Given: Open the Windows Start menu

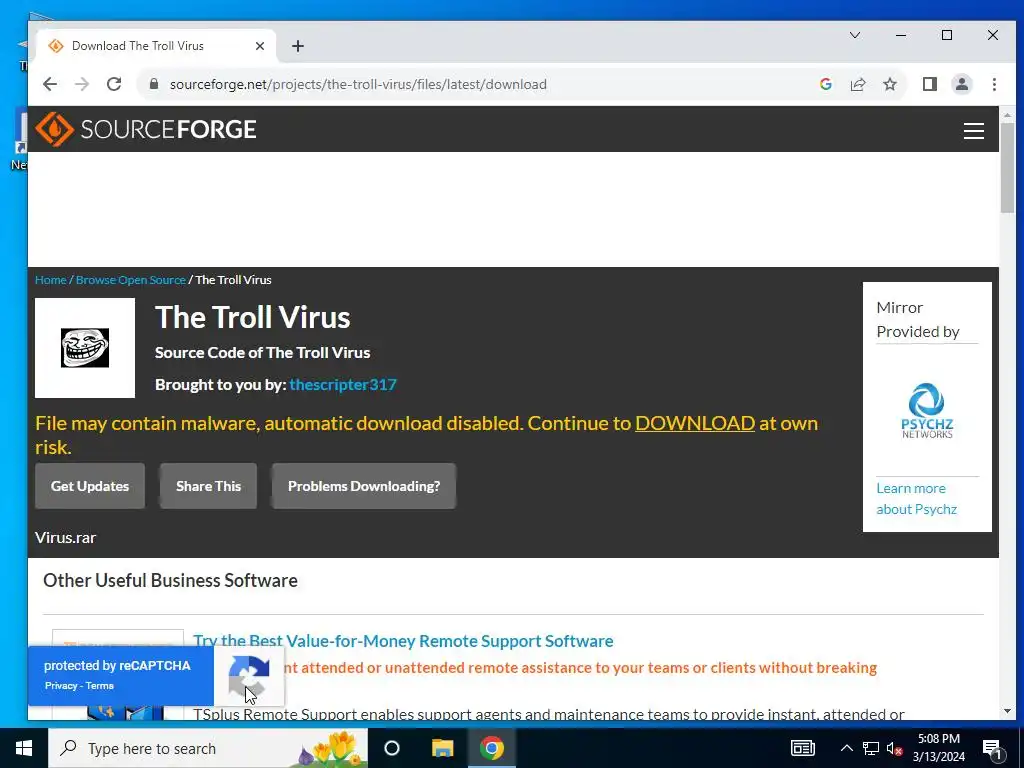Looking at the screenshot, I should pyautogui.click(x=24, y=748).
